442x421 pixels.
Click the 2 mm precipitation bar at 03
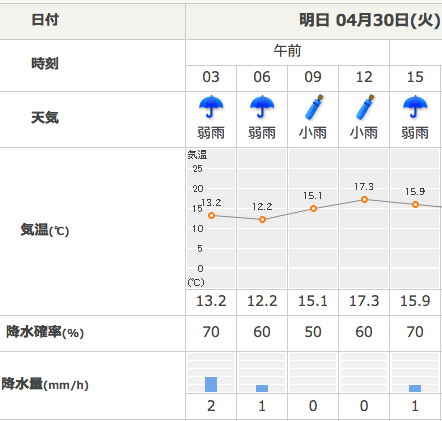[x=211, y=384]
